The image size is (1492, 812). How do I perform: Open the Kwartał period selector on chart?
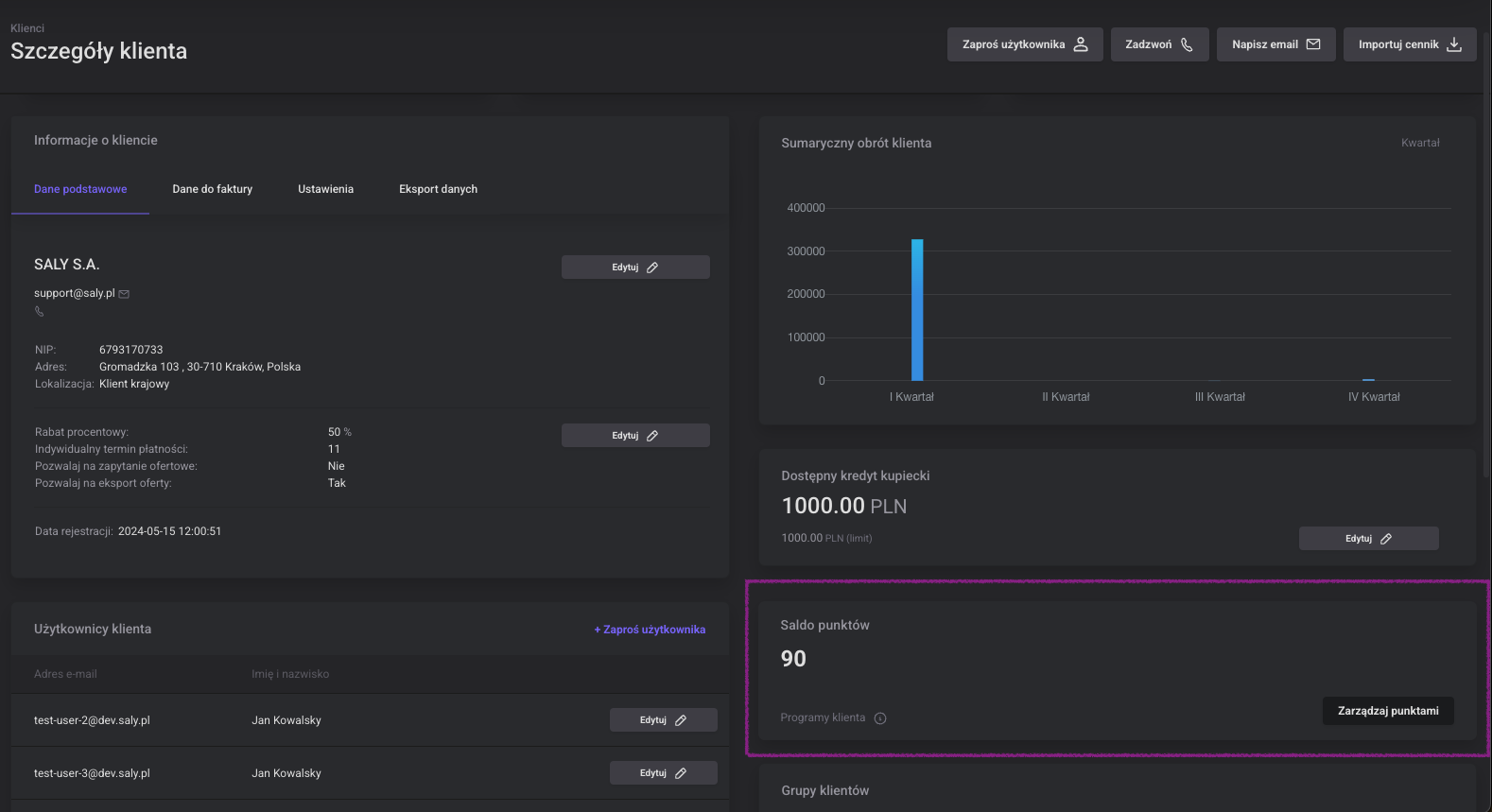point(1420,143)
